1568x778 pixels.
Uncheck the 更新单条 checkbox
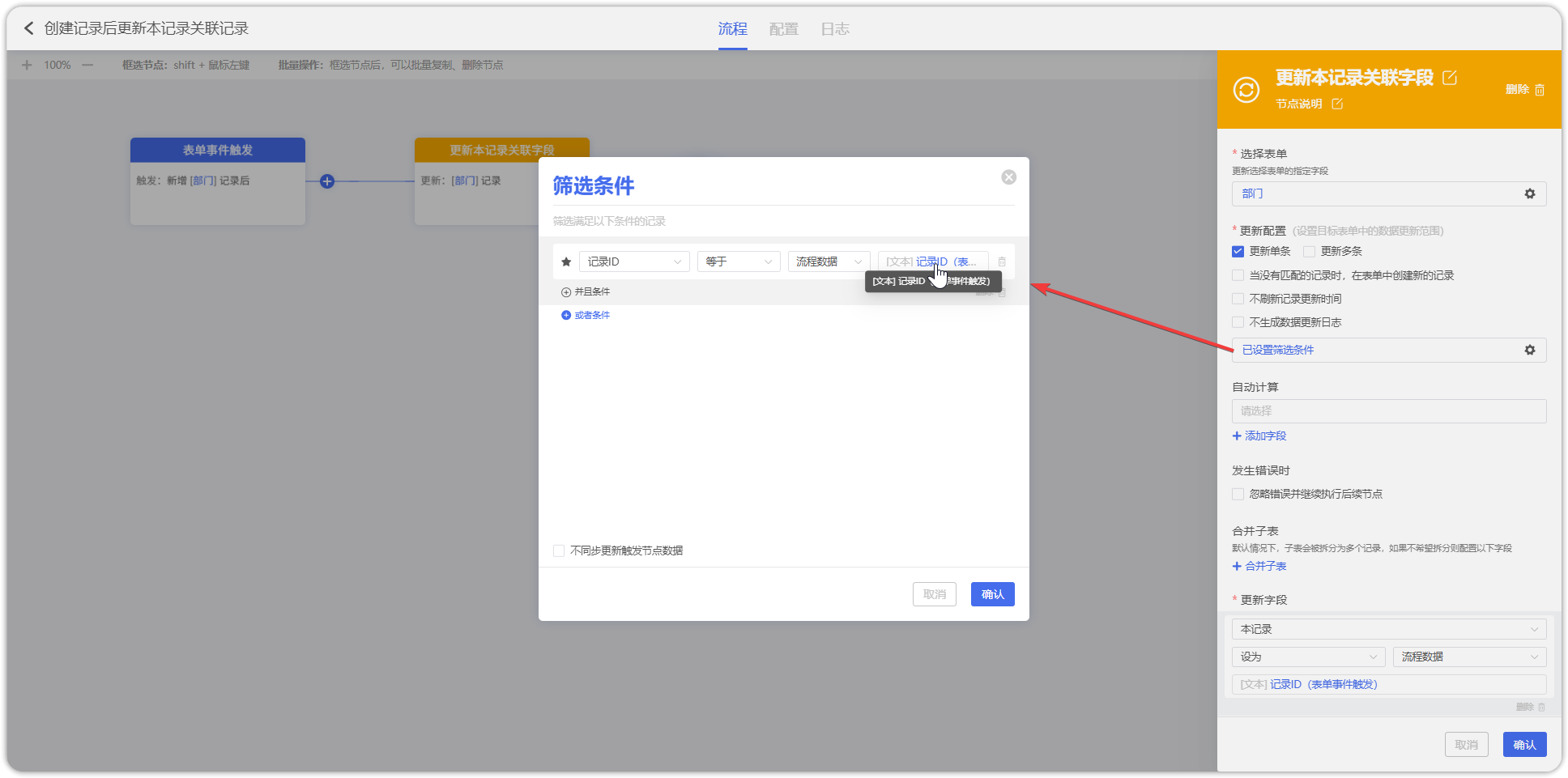point(1238,252)
